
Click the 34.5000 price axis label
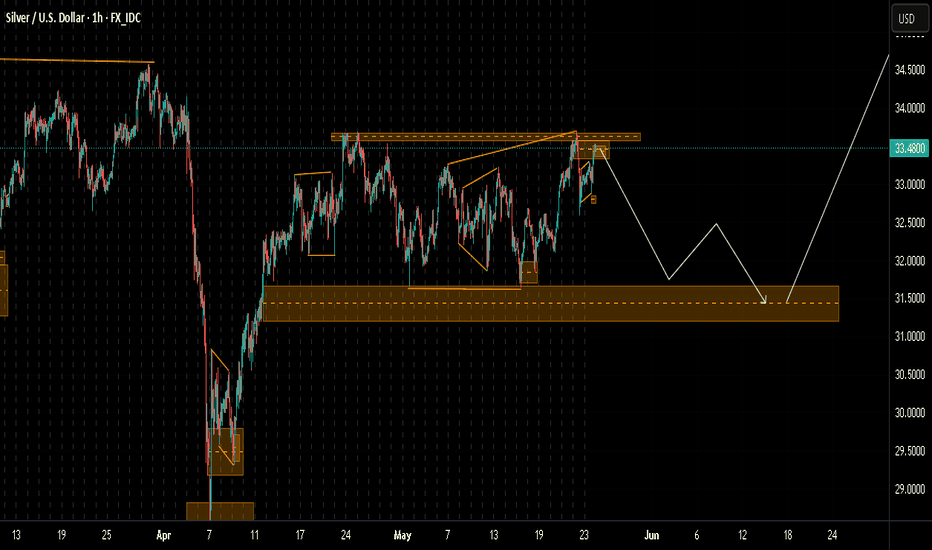(x=909, y=70)
